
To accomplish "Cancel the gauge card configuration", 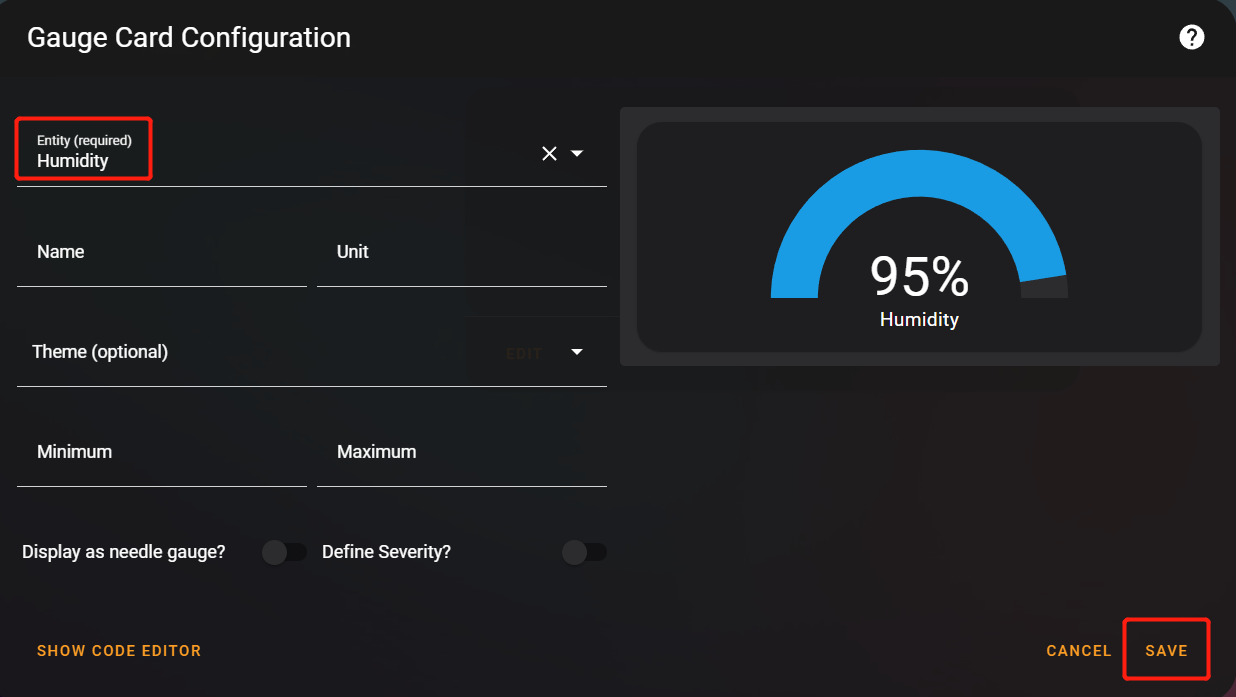I will coord(1079,651).
